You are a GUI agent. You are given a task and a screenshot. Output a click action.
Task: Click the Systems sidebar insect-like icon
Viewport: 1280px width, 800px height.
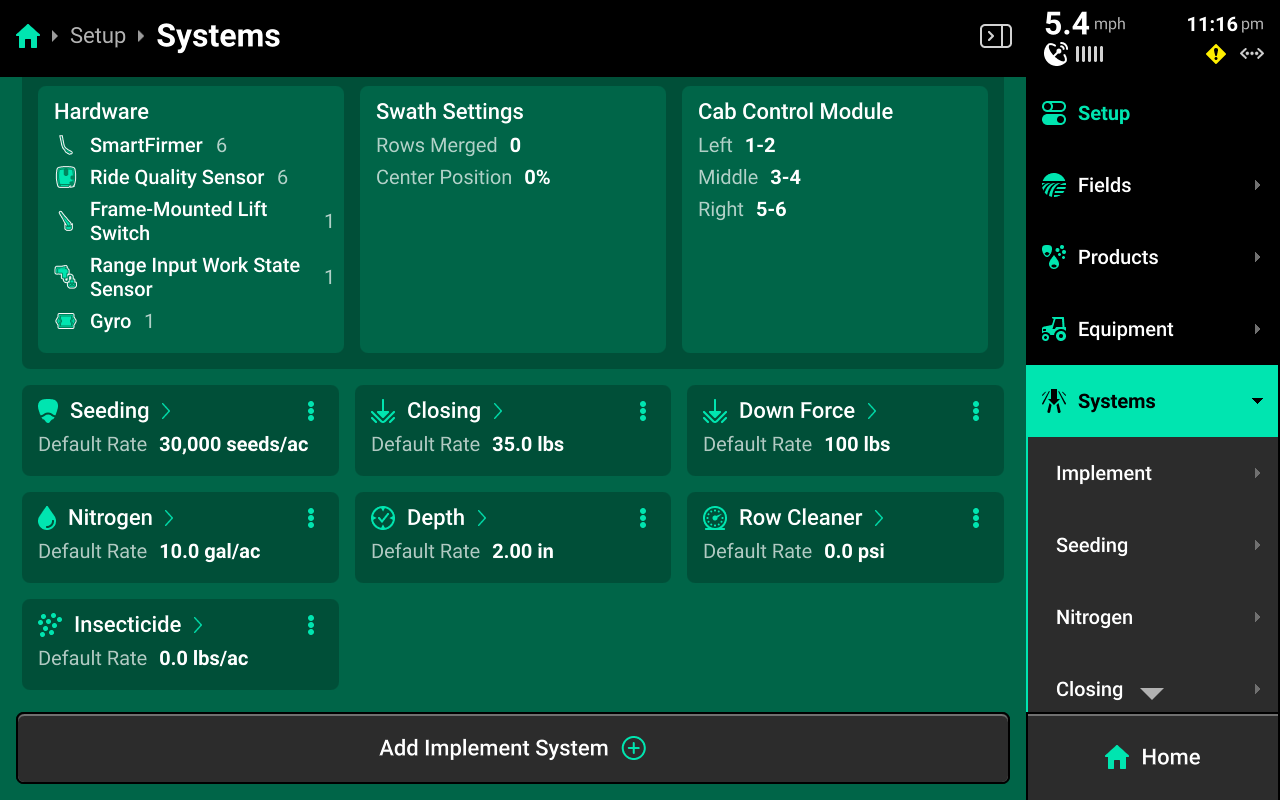click(x=1054, y=401)
